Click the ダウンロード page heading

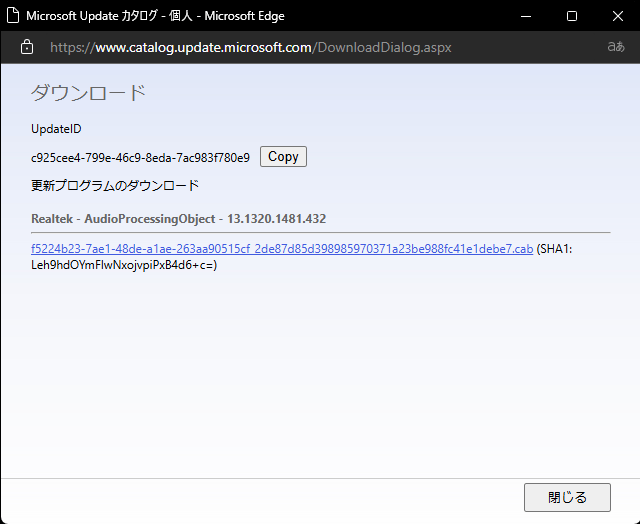tap(89, 93)
